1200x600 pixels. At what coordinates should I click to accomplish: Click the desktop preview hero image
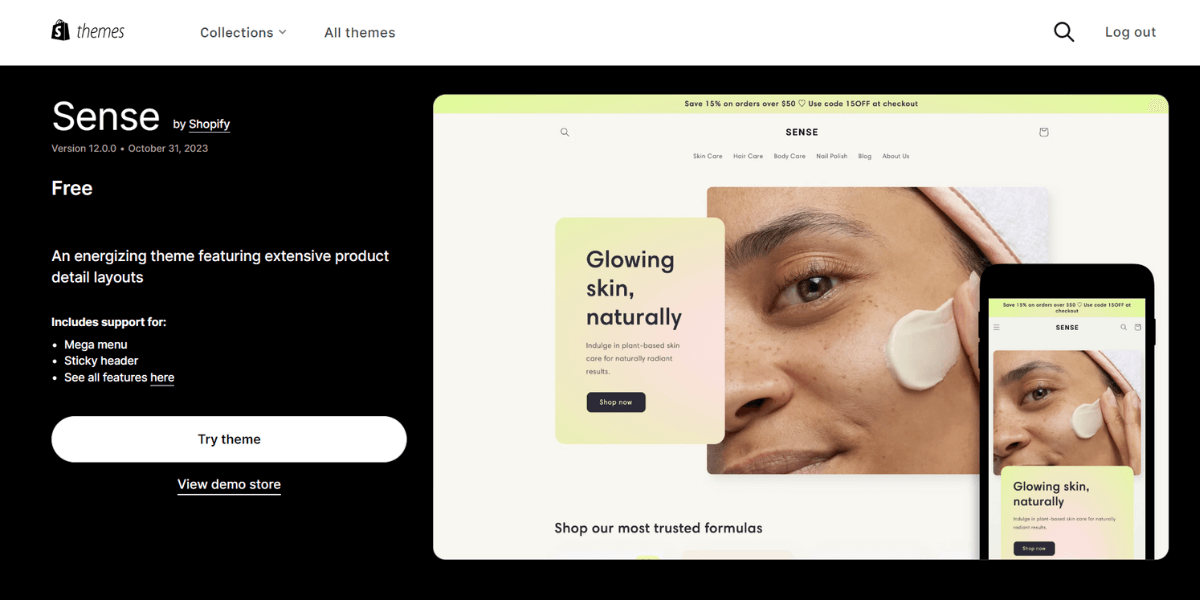click(878, 330)
